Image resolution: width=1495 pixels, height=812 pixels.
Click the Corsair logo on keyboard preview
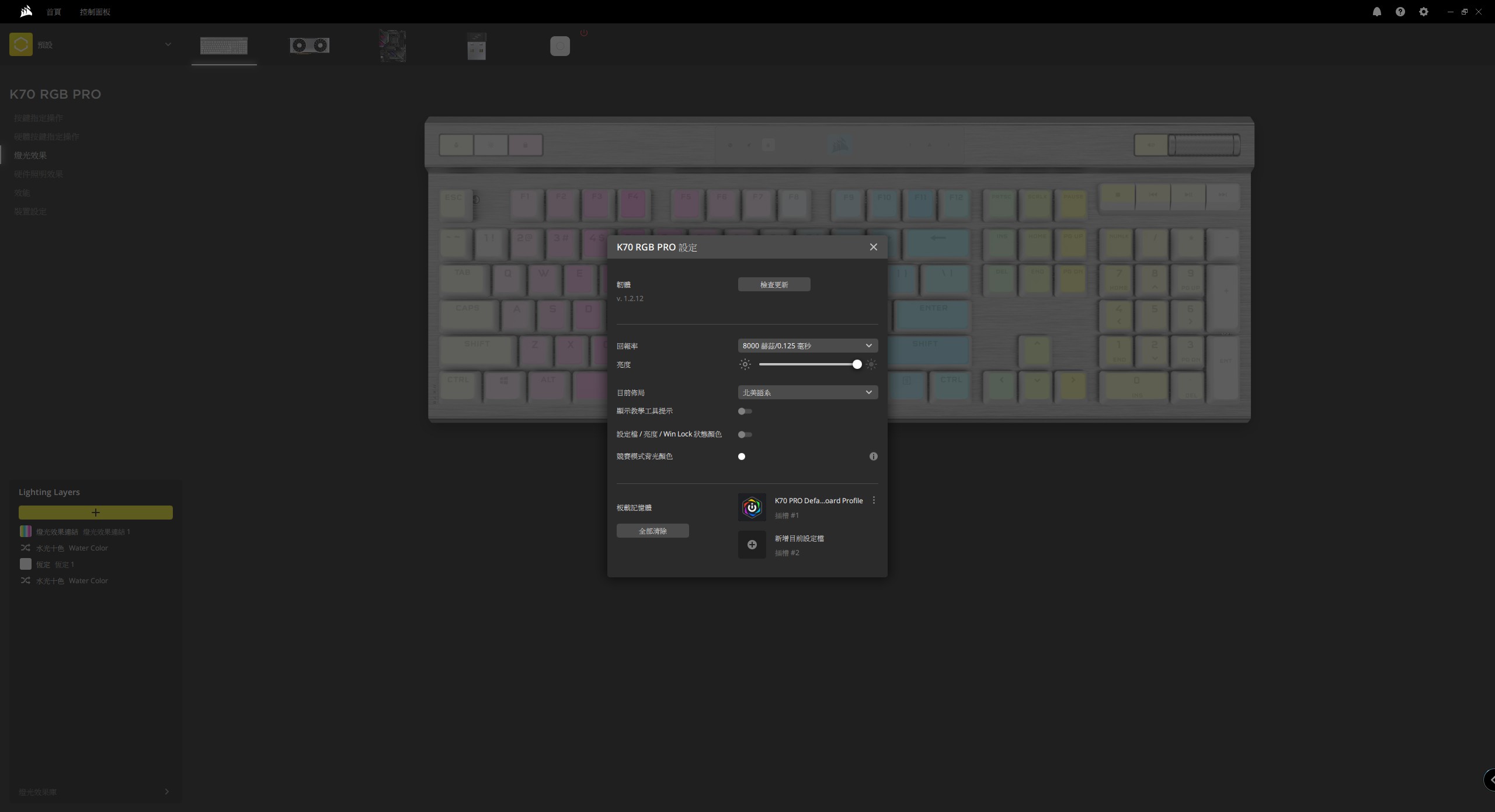(x=840, y=144)
